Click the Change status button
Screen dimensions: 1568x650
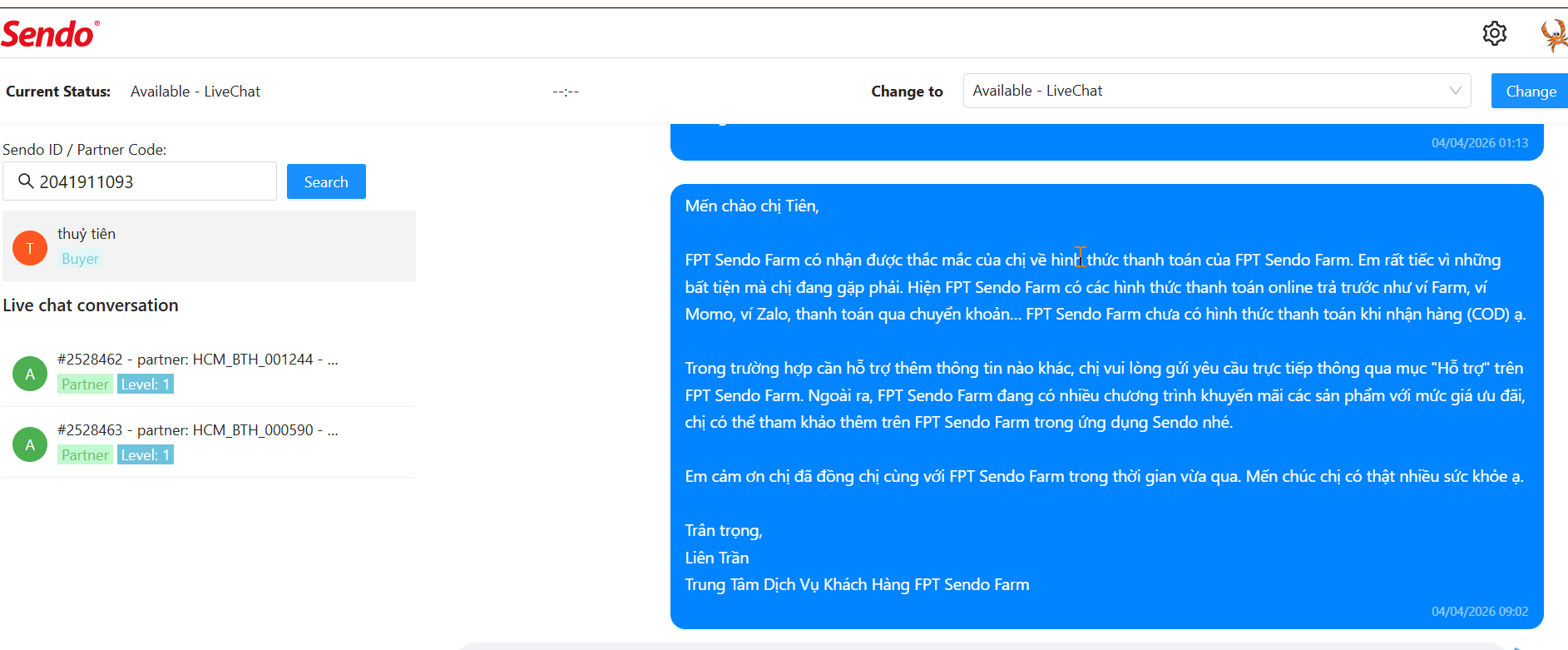point(1531,91)
